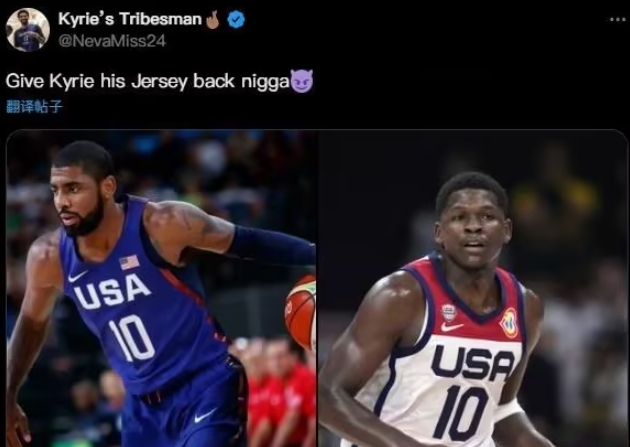Click the USA lettering on the white jersey
Screen dimensions: 630x447
click(472, 363)
